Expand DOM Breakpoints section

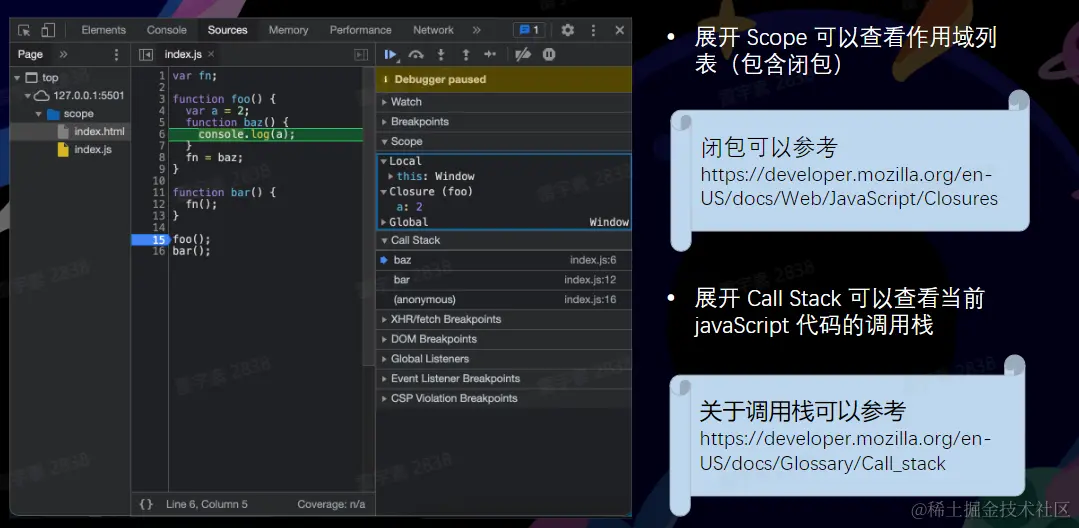pos(504,339)
